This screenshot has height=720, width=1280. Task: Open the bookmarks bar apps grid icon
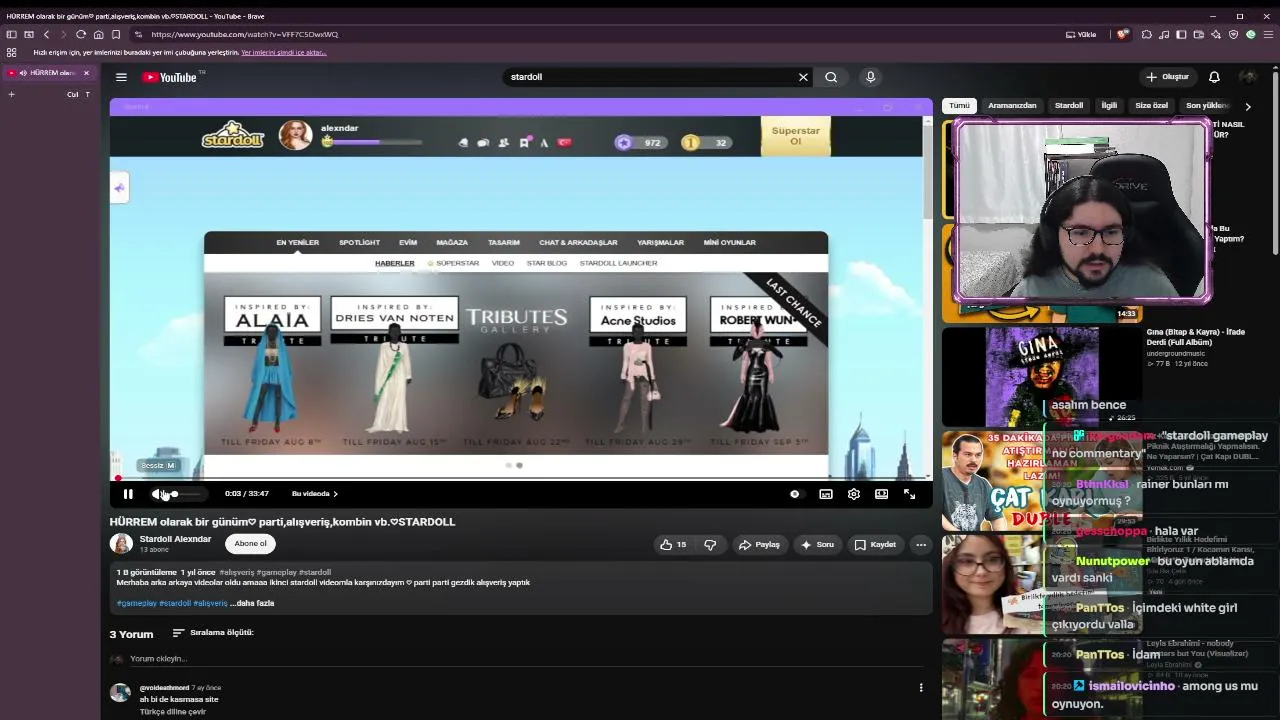tap(11, 52)
